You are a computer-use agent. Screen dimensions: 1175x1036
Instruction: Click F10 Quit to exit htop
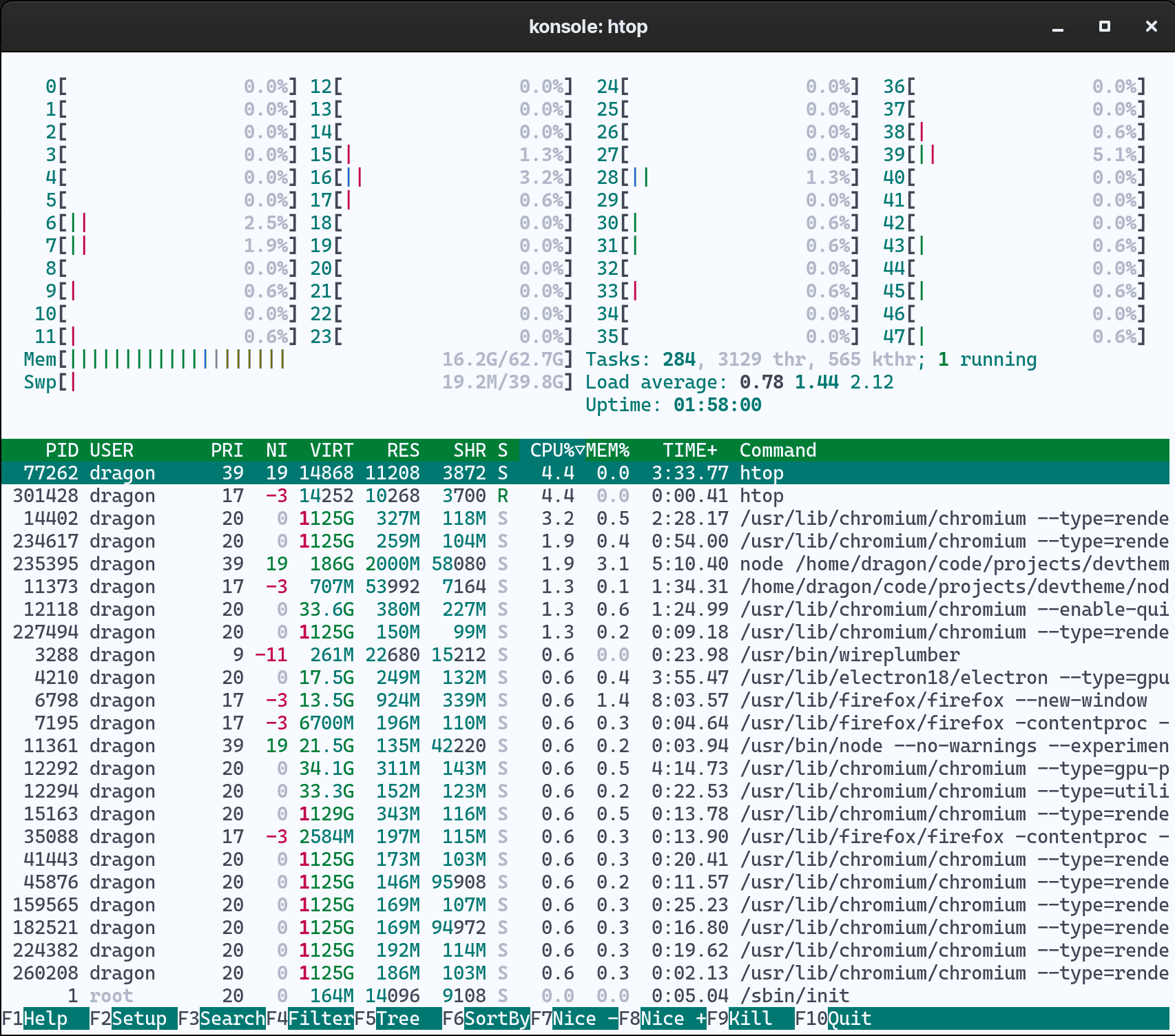pos(833,1018)
